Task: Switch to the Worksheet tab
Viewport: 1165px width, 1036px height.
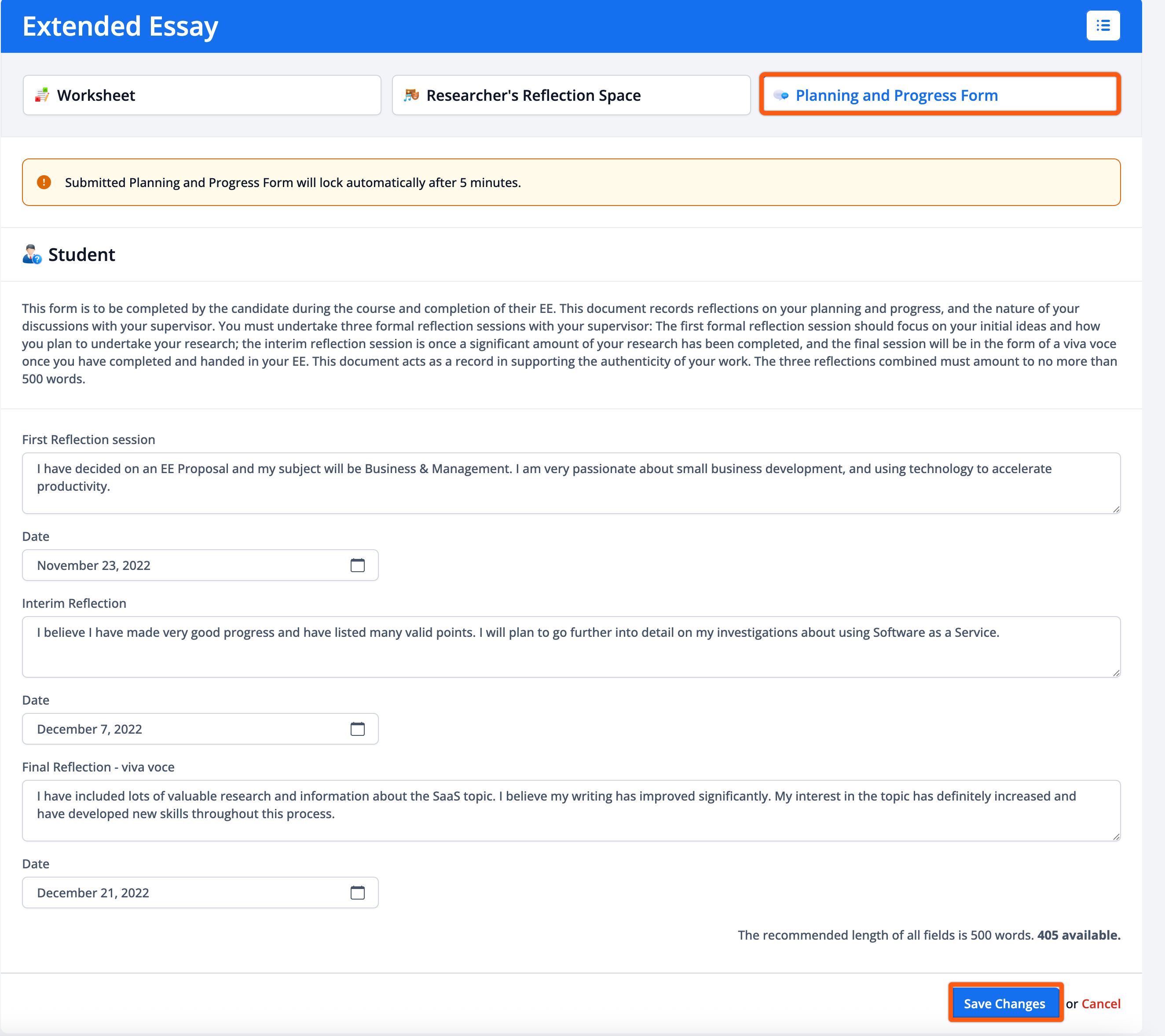Action: (202, 95)
